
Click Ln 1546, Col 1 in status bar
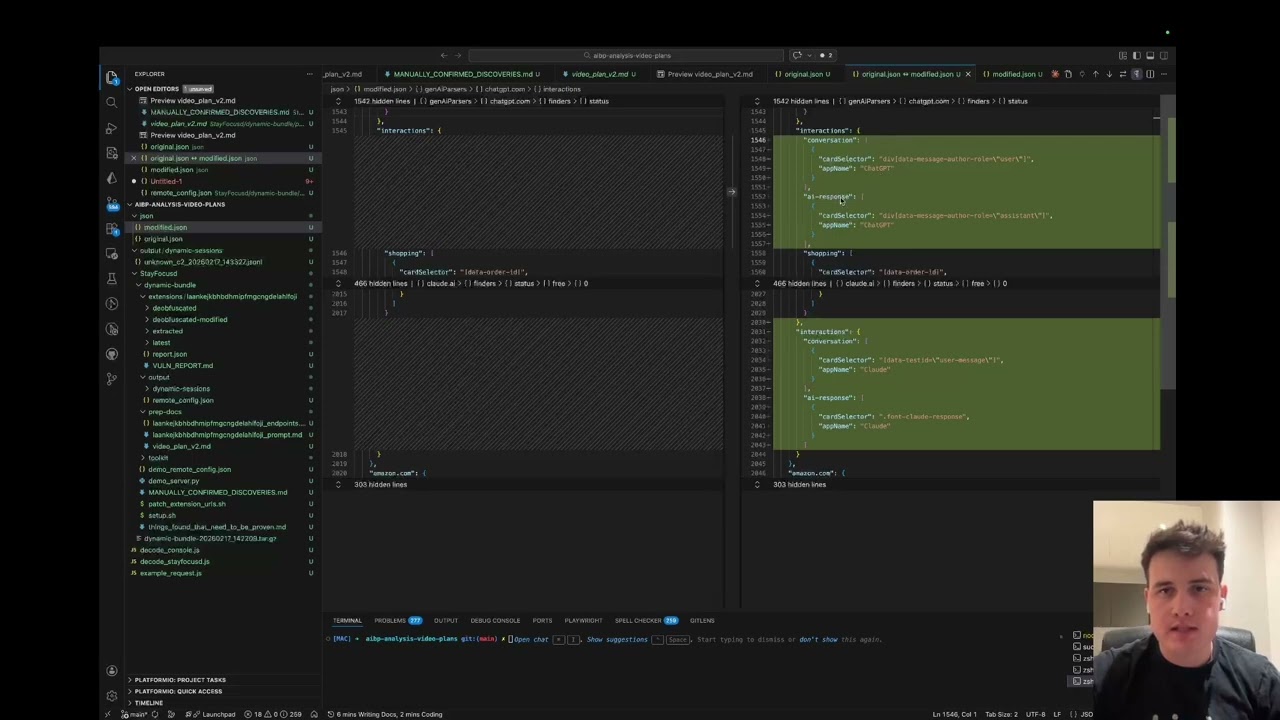pyautogui.click(x=954, y=714)
